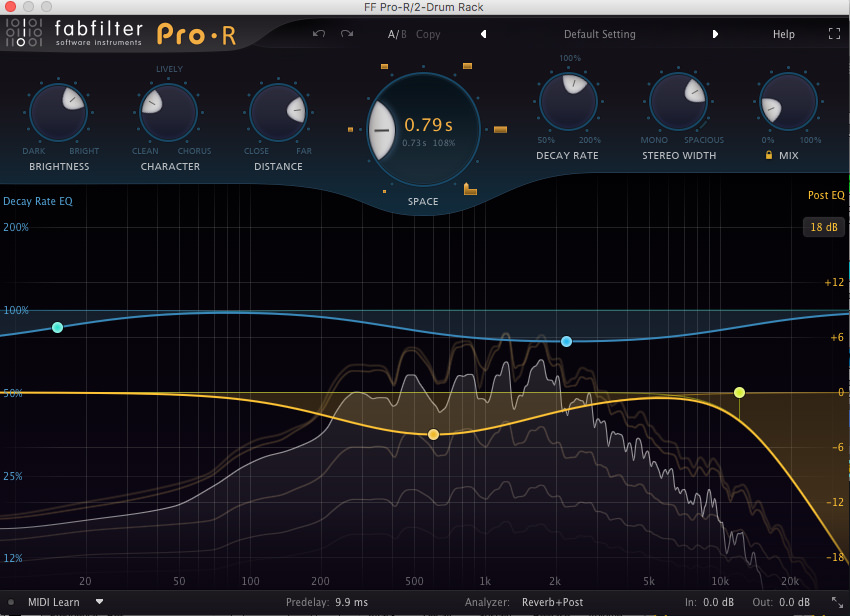Select the yellow-green Post EQ high-cut point
Image resolution: width=850 pixels, height=616 pixels.
click(x=739, y=392)
